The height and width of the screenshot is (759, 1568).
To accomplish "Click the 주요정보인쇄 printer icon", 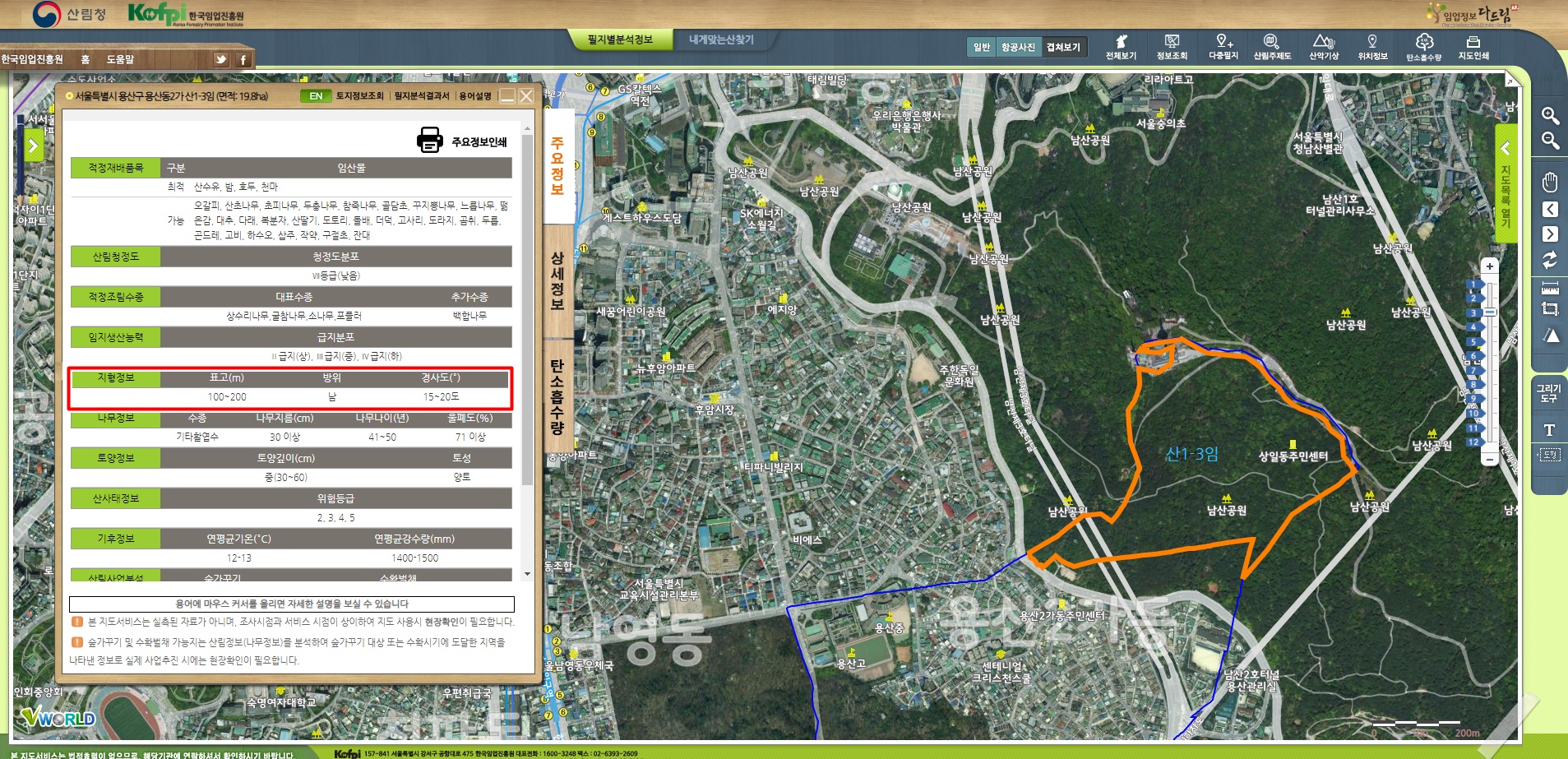I will point(429,140).
